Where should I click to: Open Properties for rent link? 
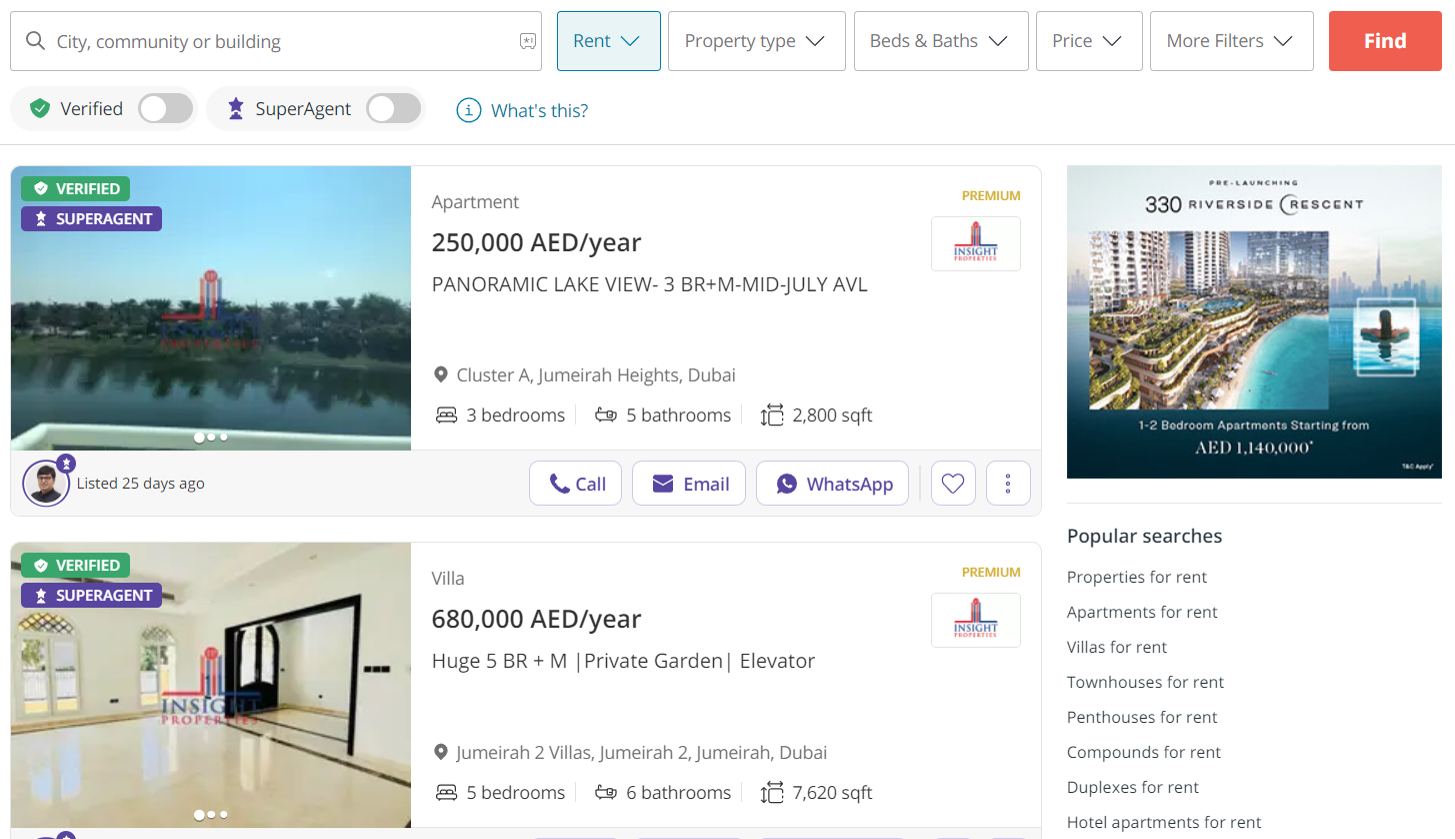coord(1136,577)
